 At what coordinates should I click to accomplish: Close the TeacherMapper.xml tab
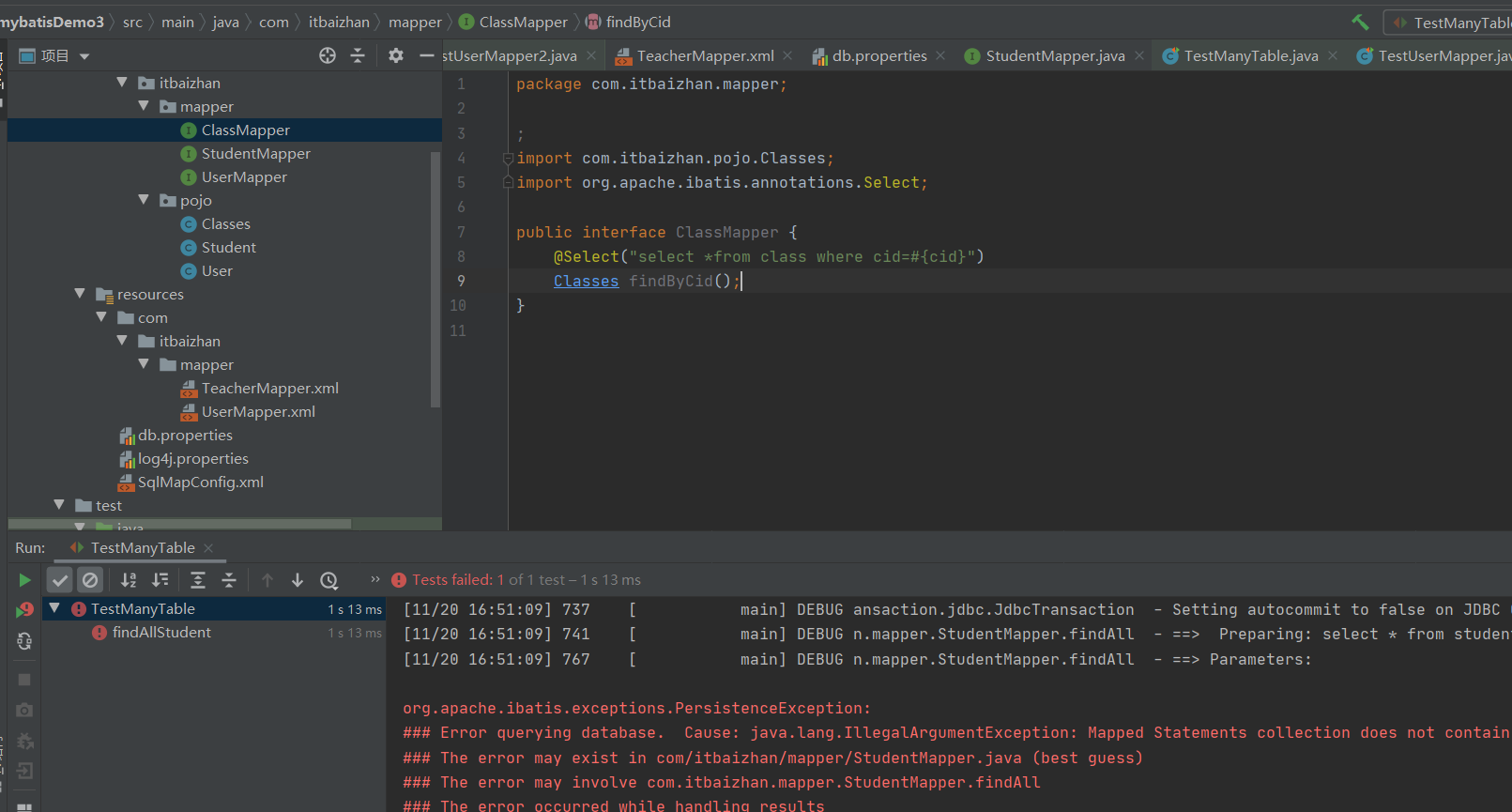tap(787, 55)
